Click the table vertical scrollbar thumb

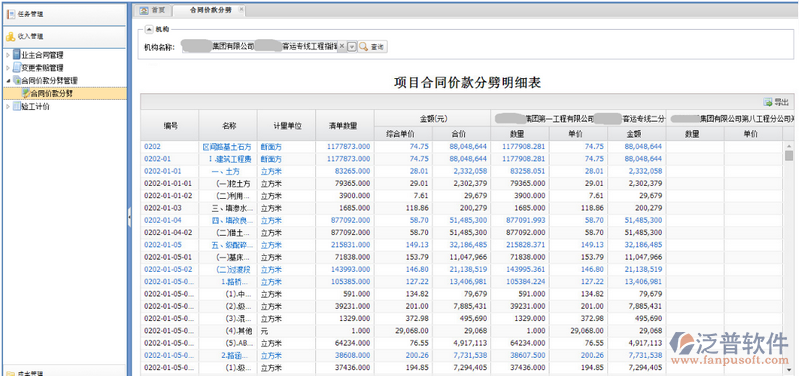coord(789,155)
